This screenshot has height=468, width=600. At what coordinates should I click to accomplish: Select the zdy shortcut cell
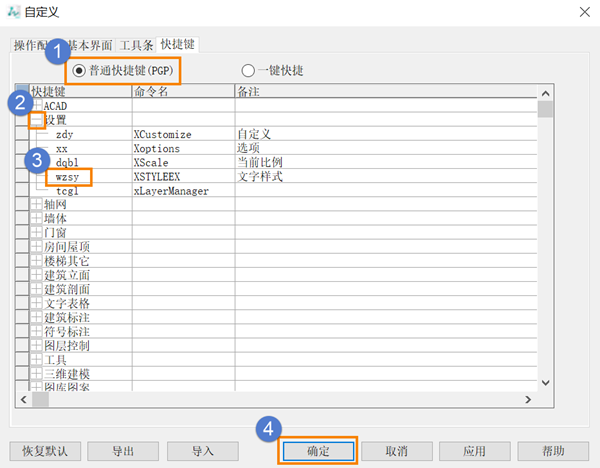point(81,134)
